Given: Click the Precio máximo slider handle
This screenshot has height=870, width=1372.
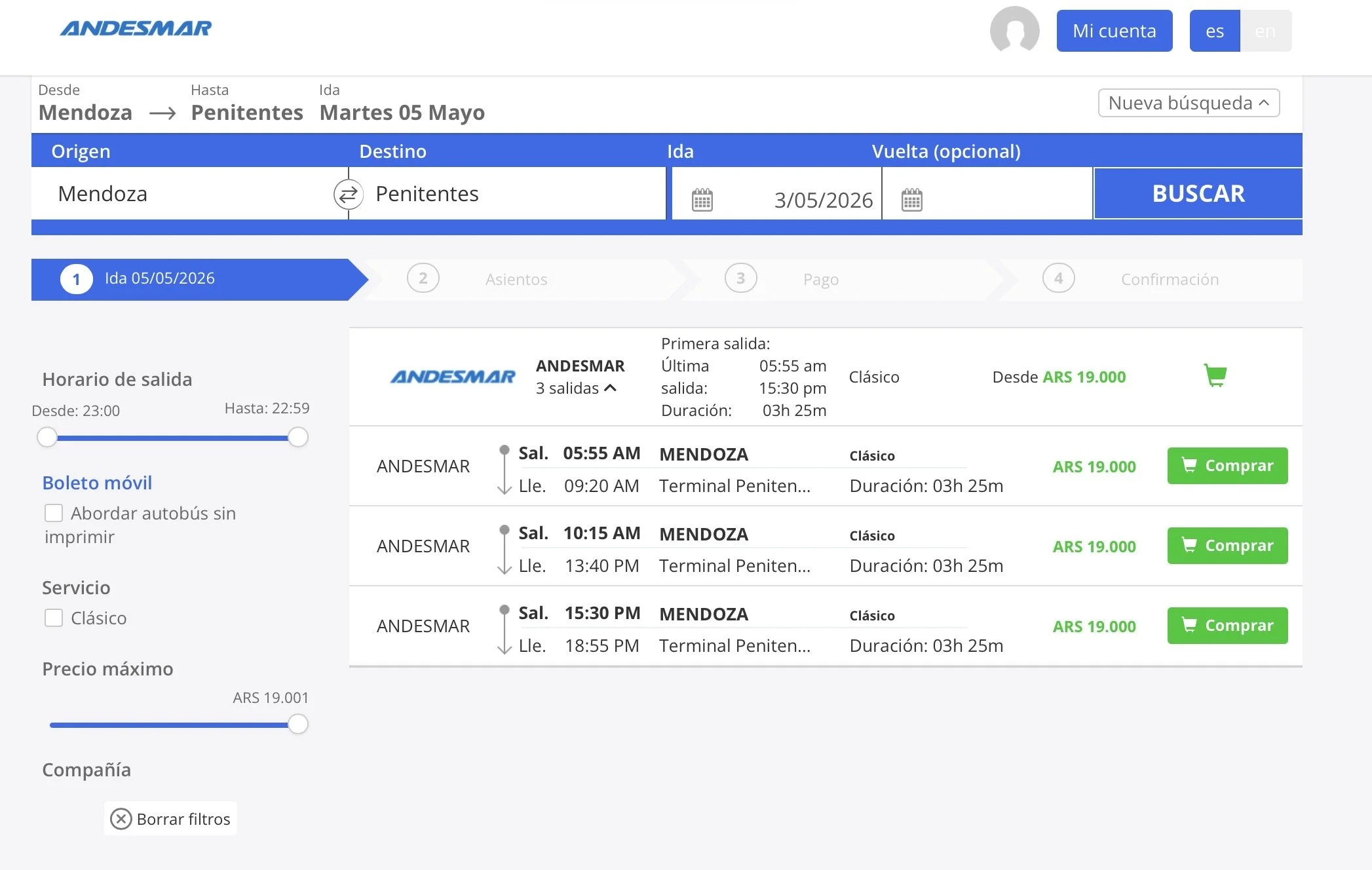Looking at the screenshot, I should coord(298,724).
